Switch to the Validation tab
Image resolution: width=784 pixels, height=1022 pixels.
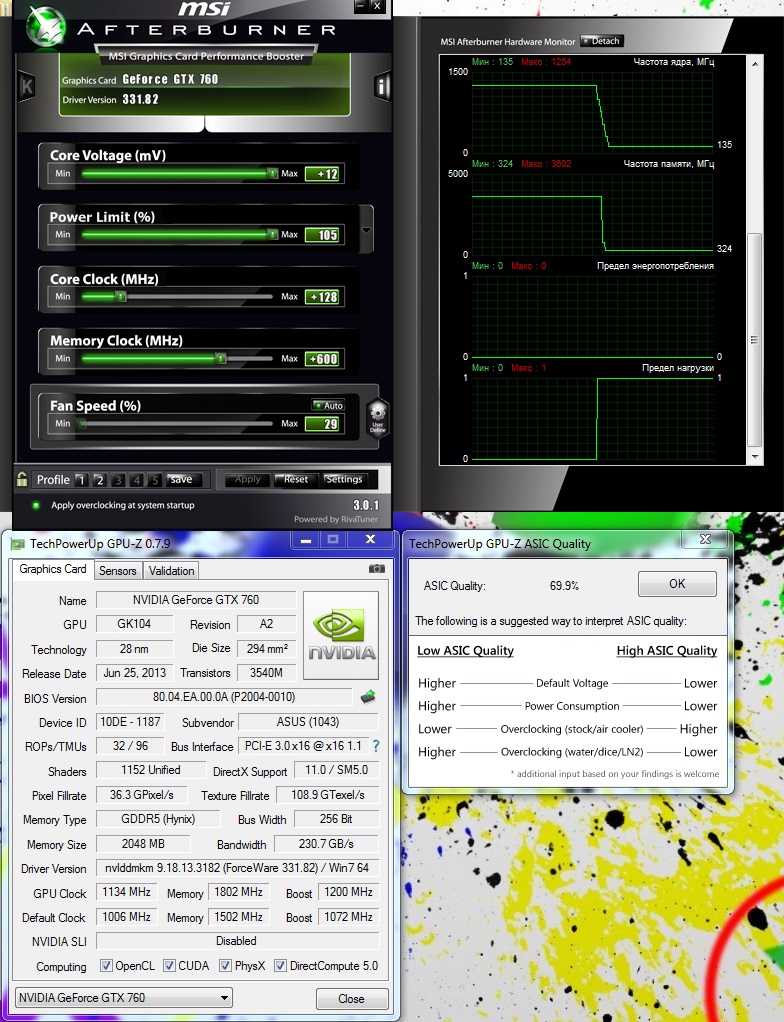pyautogui.click(x=171, y=570)
